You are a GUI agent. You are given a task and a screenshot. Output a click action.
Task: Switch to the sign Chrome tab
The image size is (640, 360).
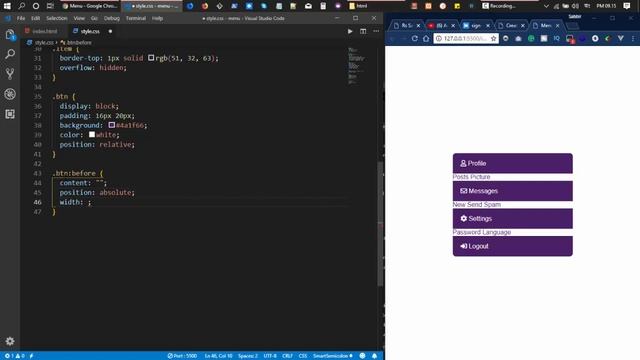coord(476,25)
